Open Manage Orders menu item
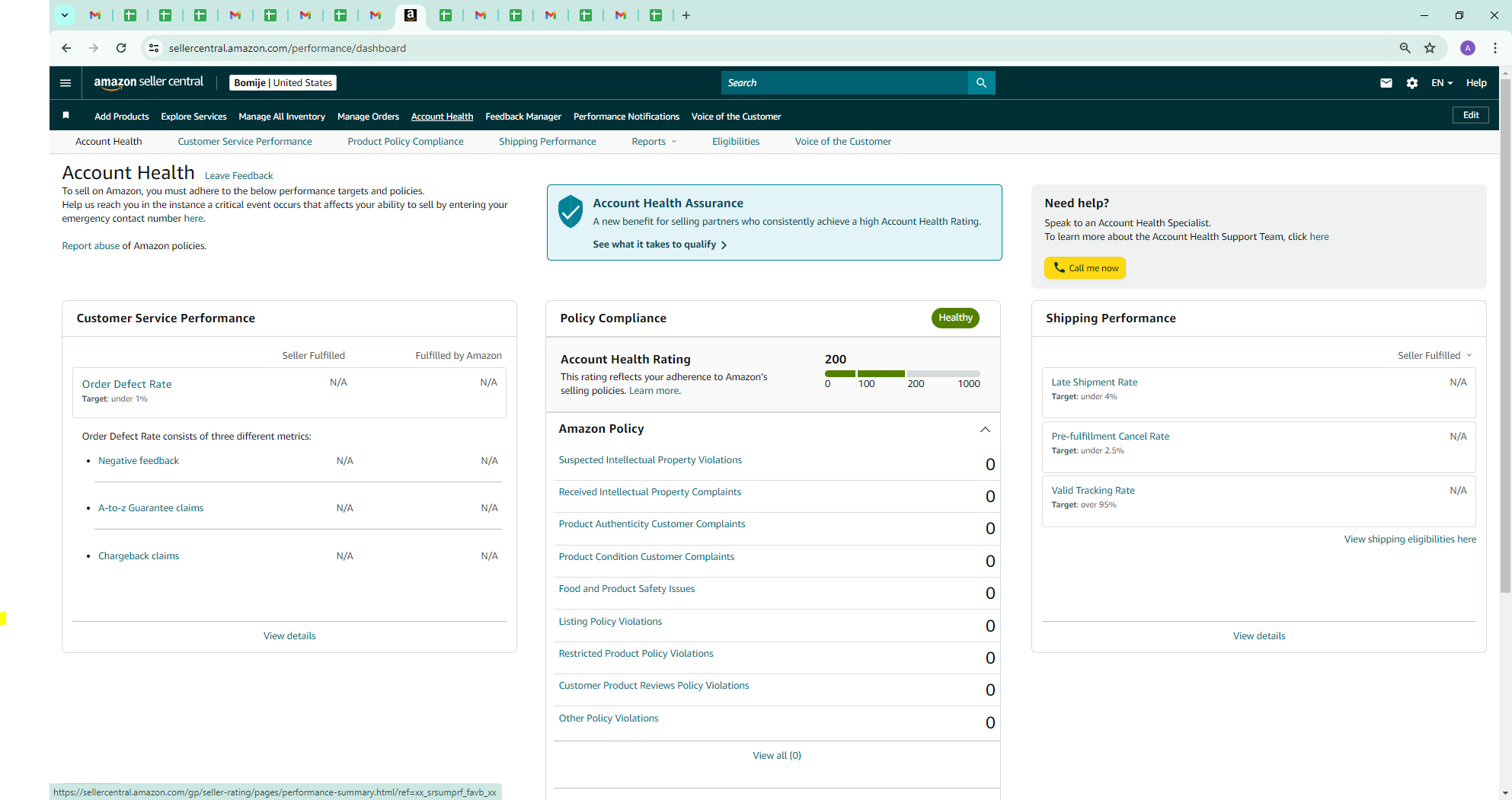 [x=368, y=117]
